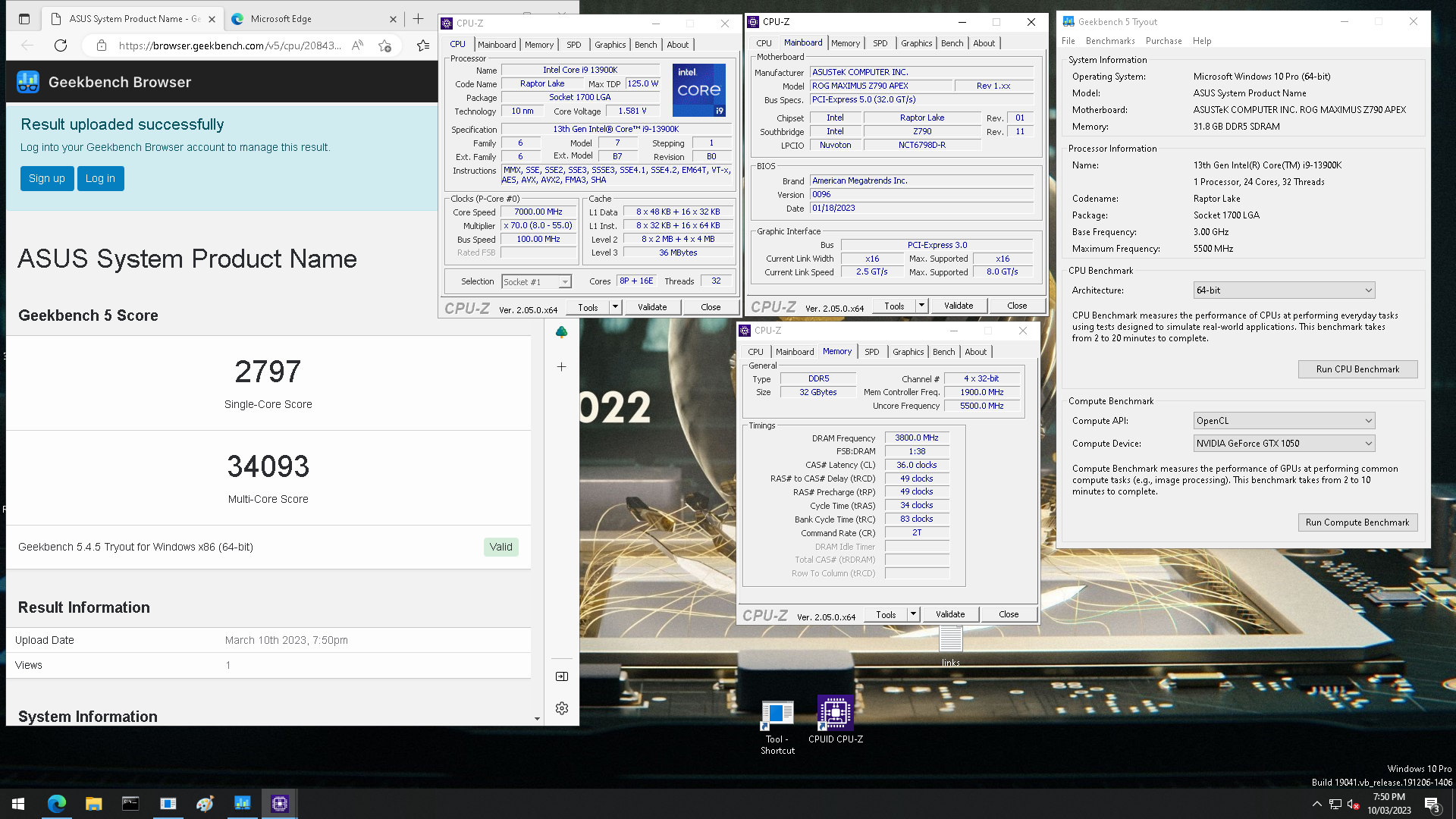This screenshot has height=819, width=1456.
Task: Open the Benchmarks menu in Geekbench
Action: point(1109,41)
